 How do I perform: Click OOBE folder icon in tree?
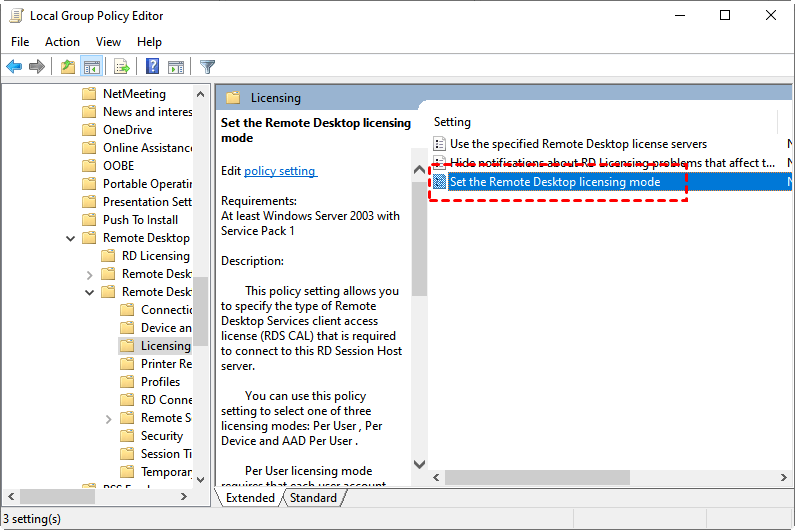pyautogui.click(x=89, y=166)
